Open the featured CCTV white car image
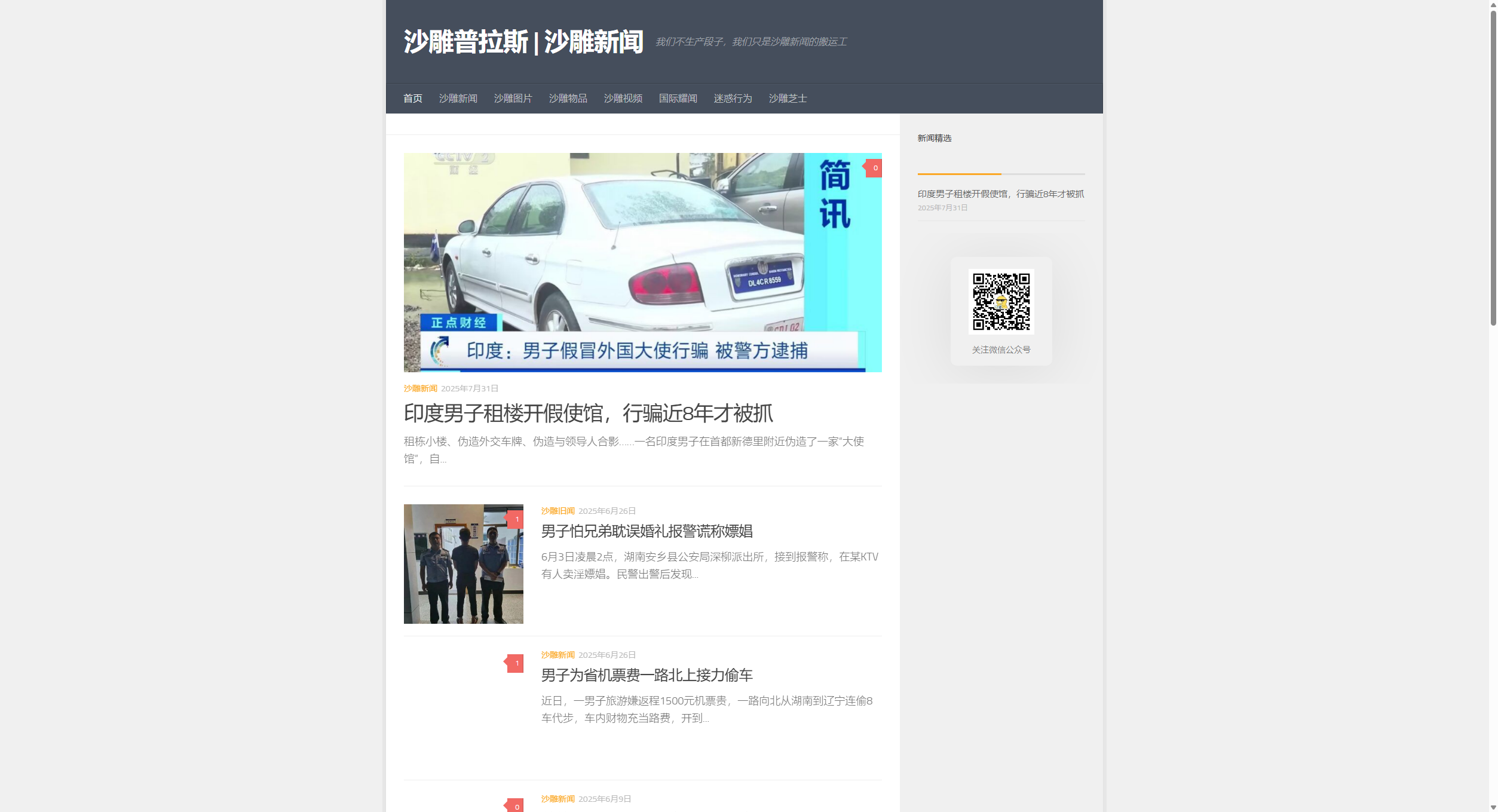Screen dimensions: 1498x812 point(642,262)
